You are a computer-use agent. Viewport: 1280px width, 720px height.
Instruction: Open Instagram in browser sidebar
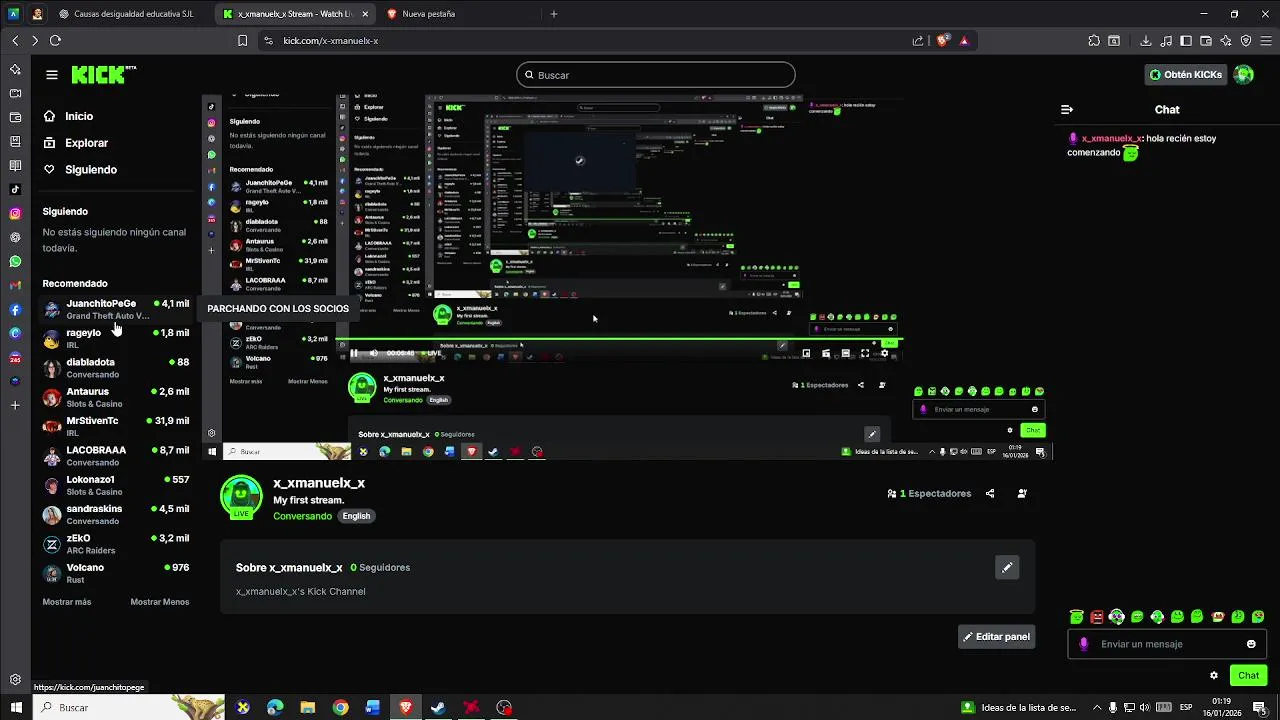pyautogui.click(x=15, y=214)
